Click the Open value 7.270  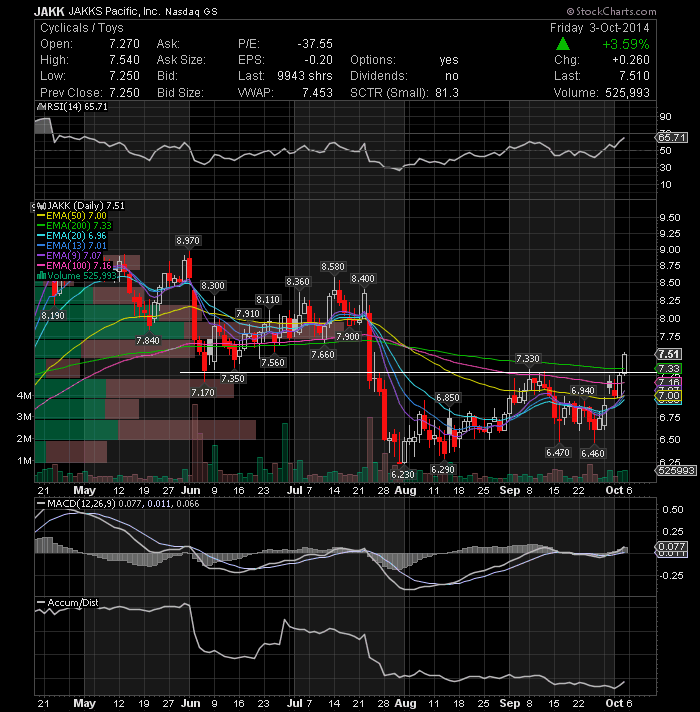(124, 44)
